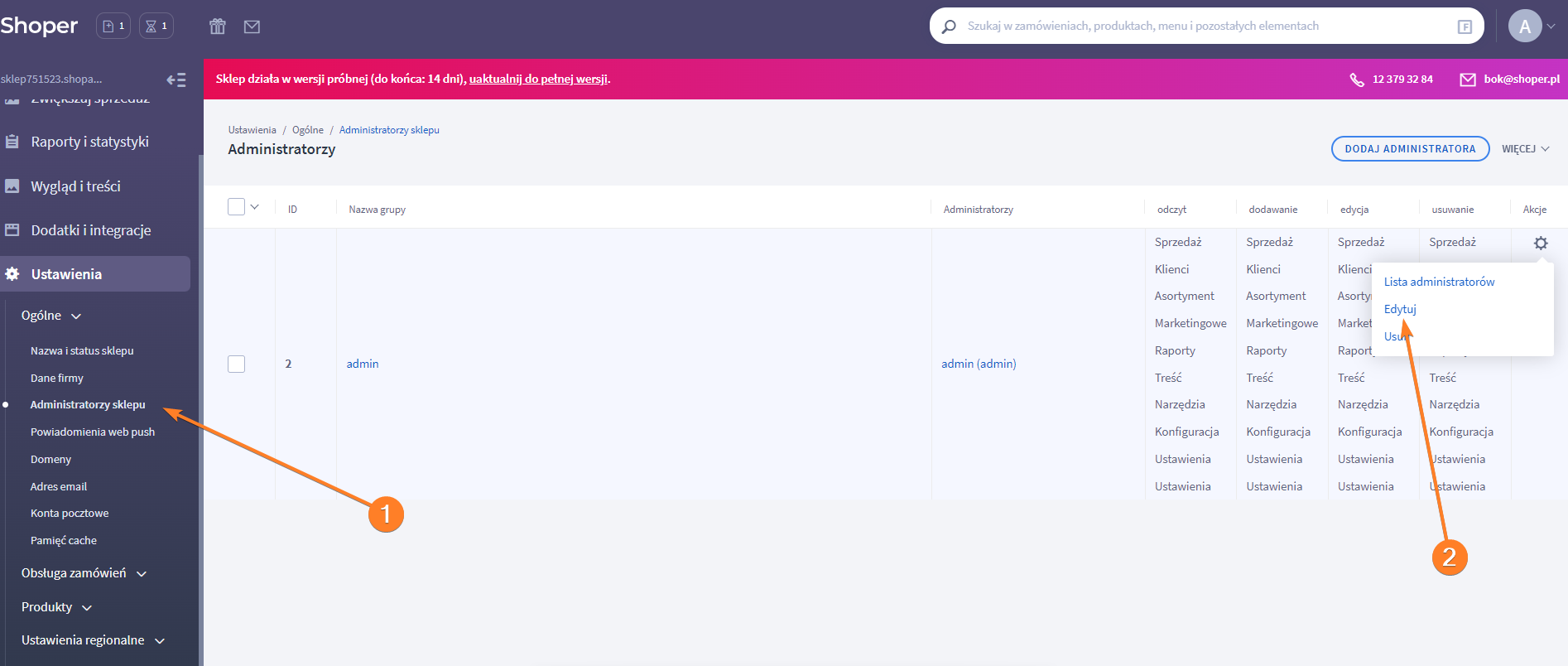Open Domeny settings
Viewport: 1568px width, 666px height.
51,459
